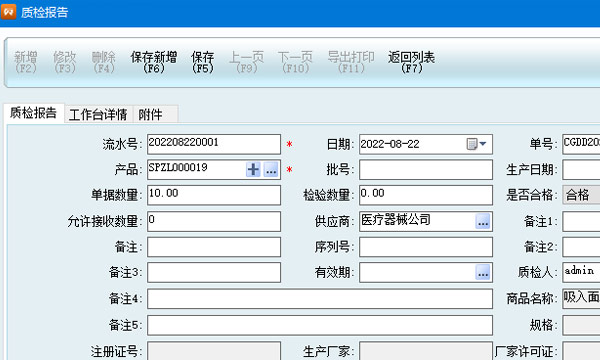Select the 质检报告 tab
The width and height of the screenshot is (600, 360).
(34, 113)
